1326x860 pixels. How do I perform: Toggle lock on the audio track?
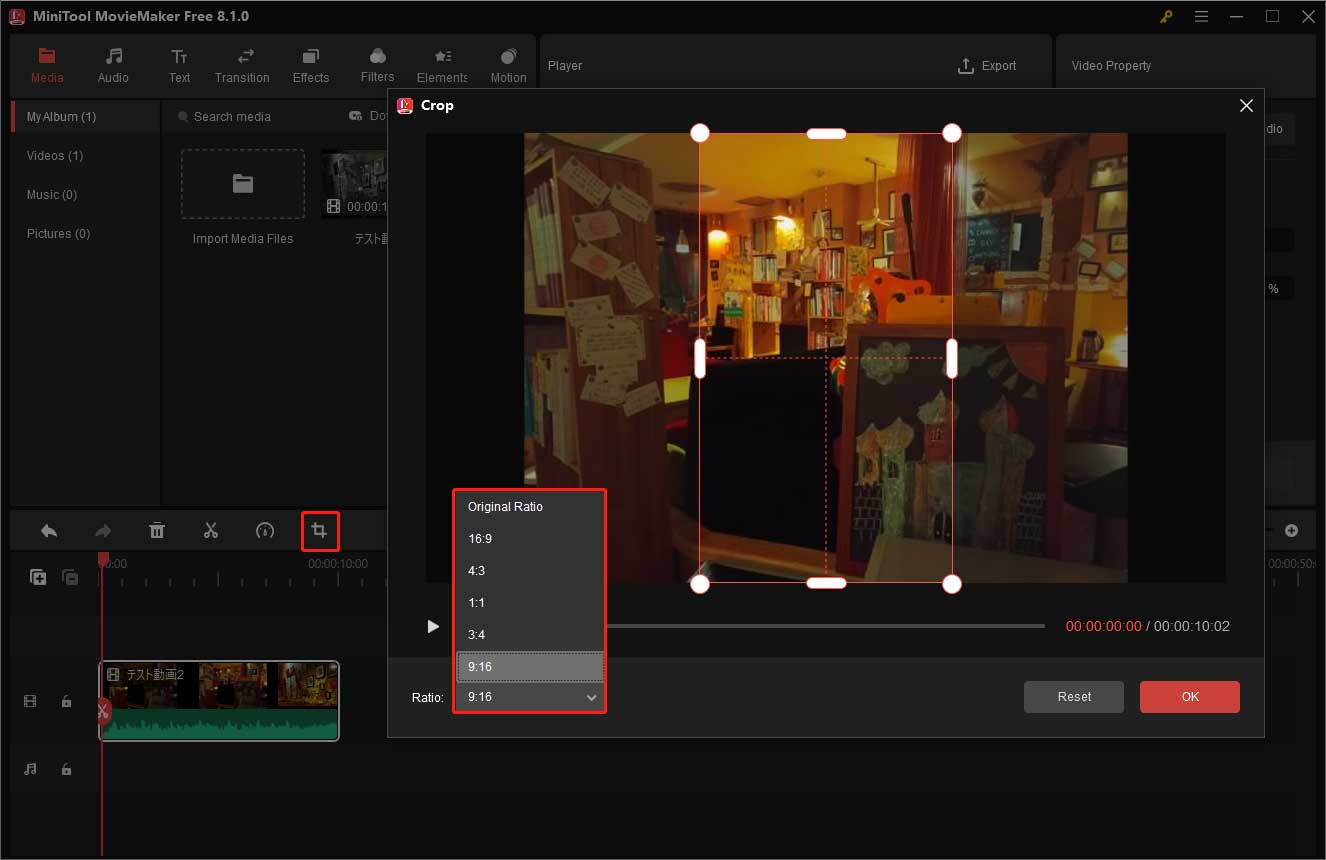[x=66, y=769]
